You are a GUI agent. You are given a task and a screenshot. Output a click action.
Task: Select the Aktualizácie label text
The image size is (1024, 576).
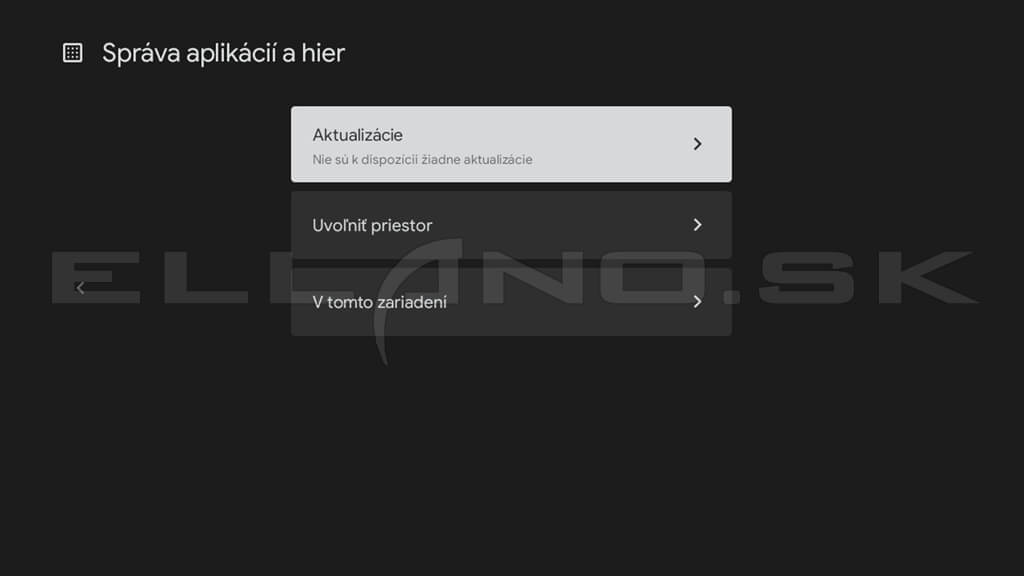point(357,135)
